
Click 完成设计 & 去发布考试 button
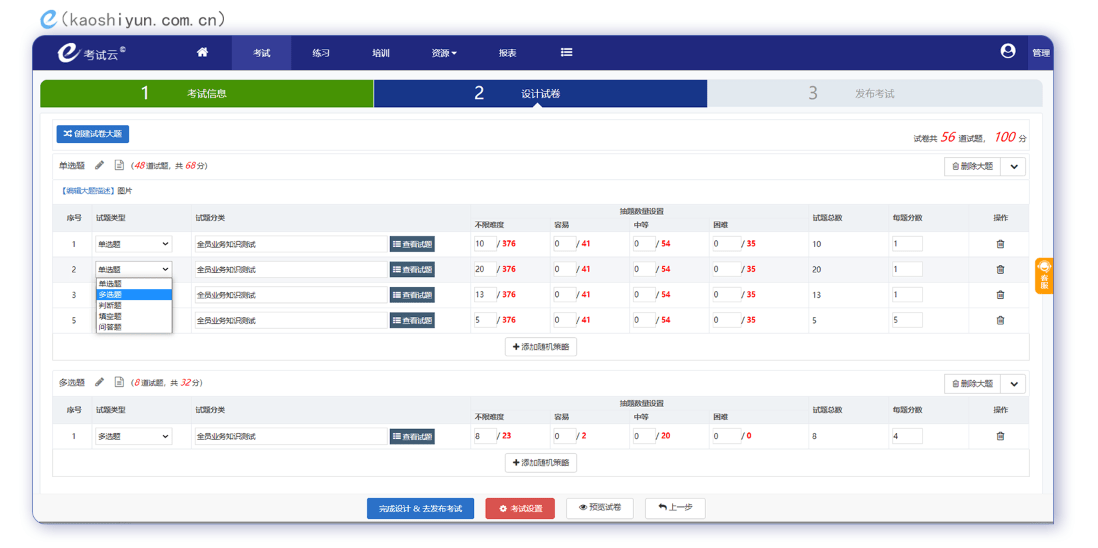coord(421,508)
